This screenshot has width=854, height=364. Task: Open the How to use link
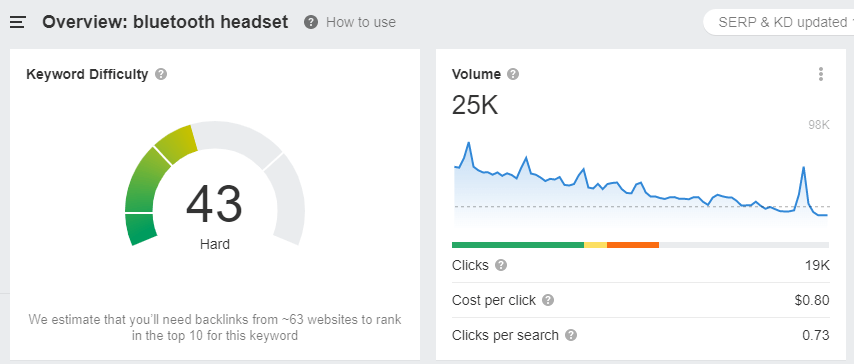tap(361, 22)
